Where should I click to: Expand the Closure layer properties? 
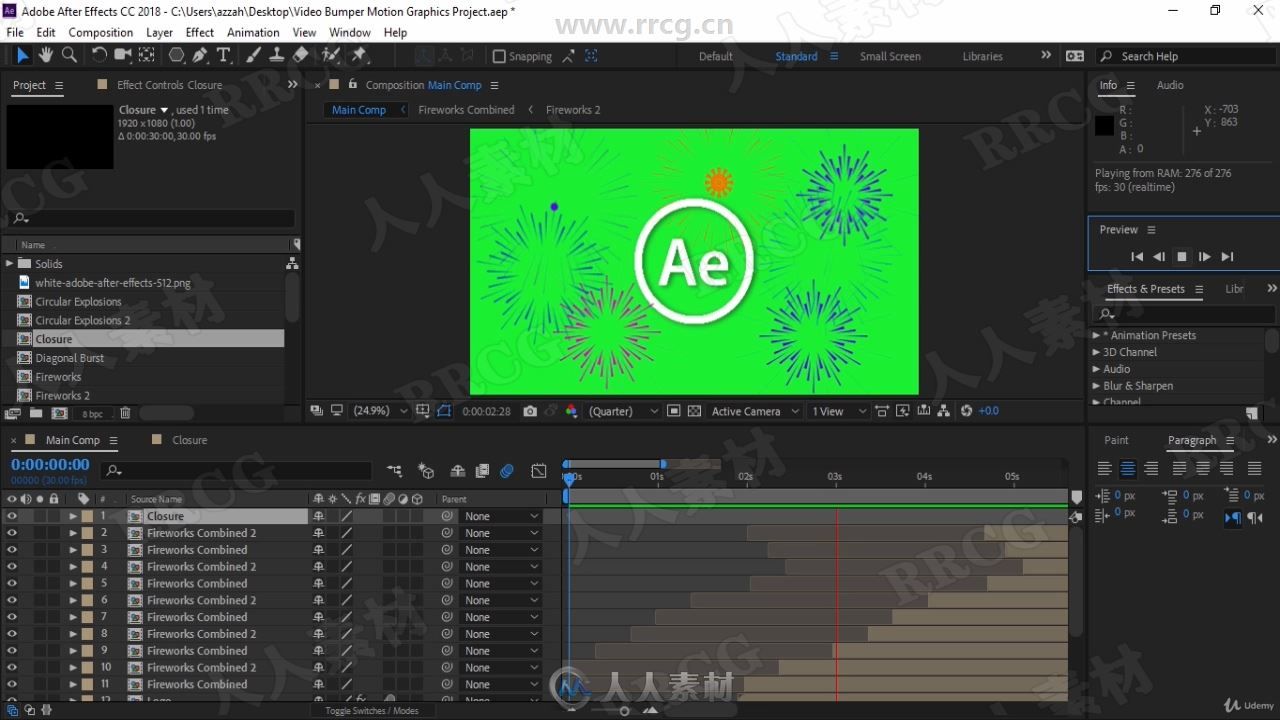tap(72, 516)
